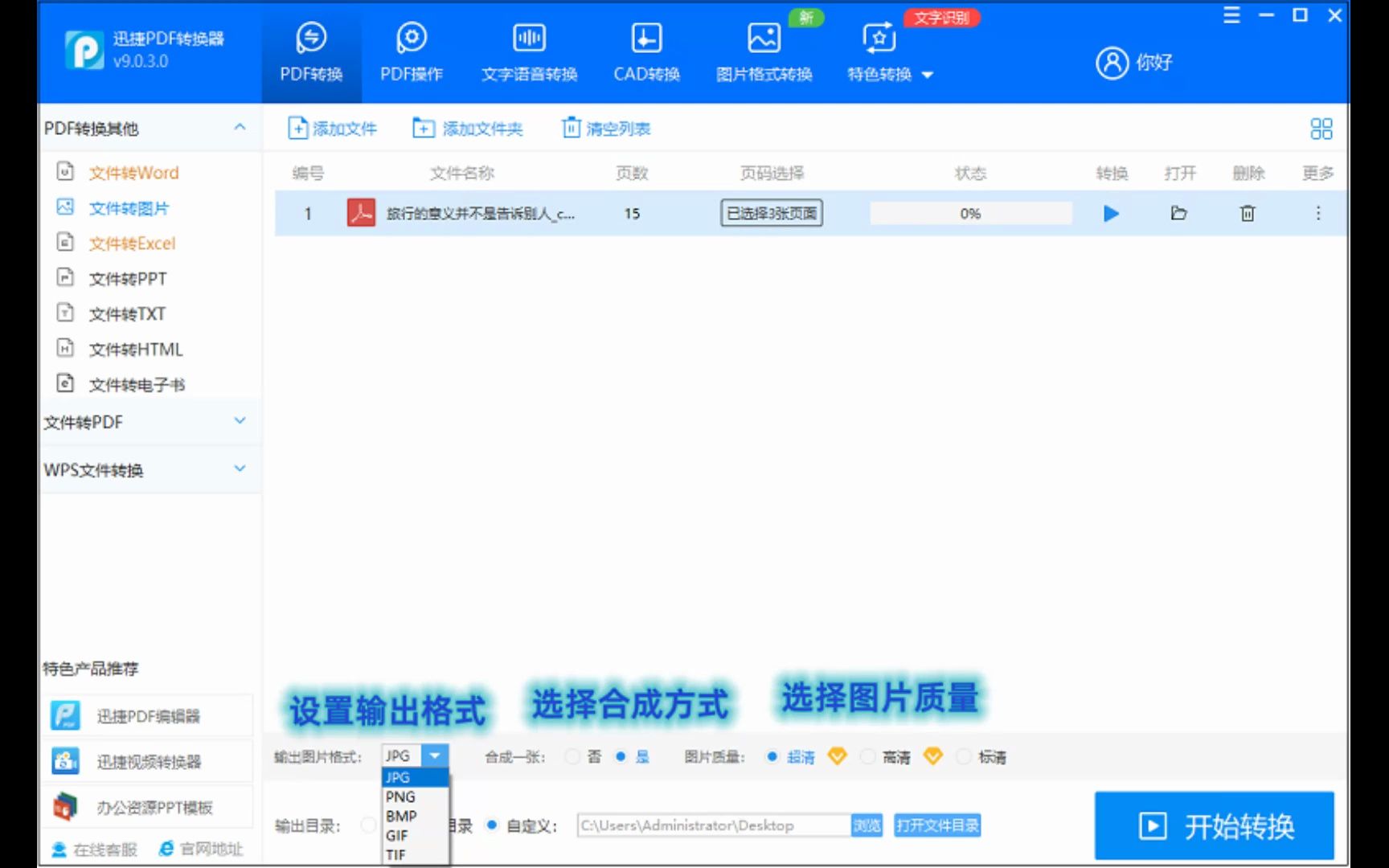The width and height of the screenshot is (1389, 868).
Task: Collapse the PDF转换其他 section
Action: [x=240, y=128]
